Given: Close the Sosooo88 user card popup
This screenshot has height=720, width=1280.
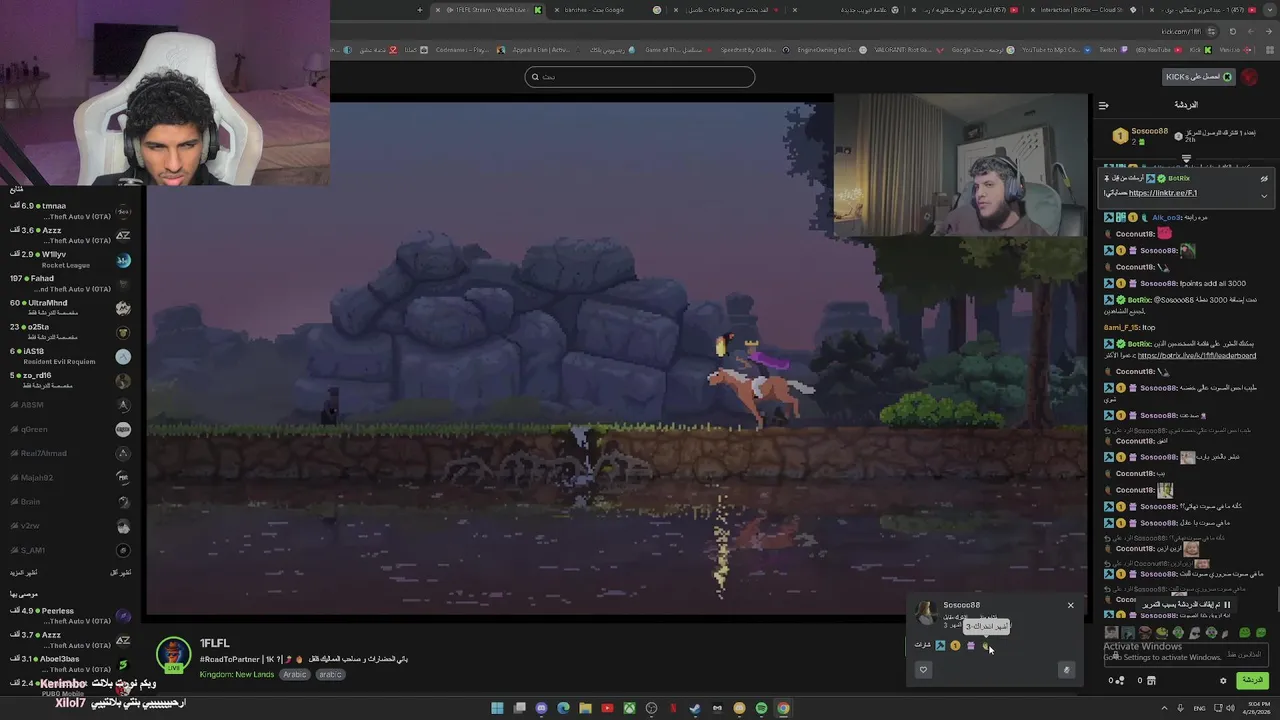Looking at the screenshot, I should 1070,605.
